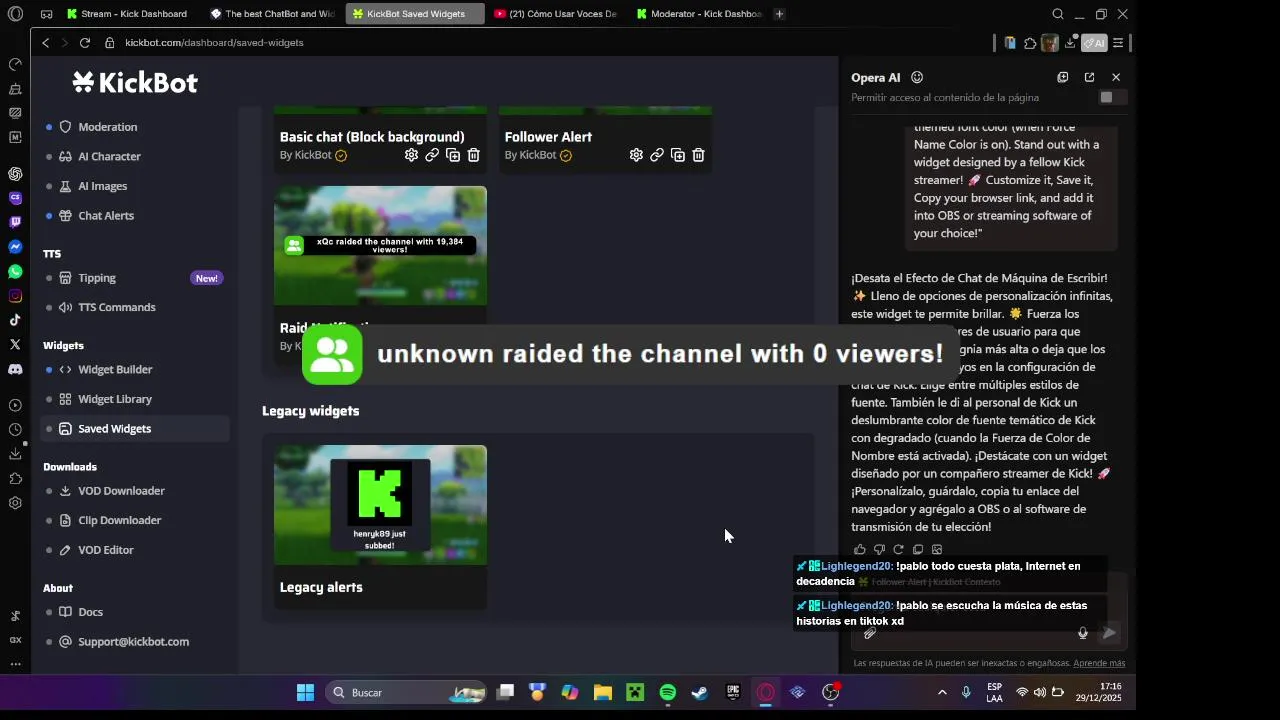Open Windows Start menu
The width and height of the screenshot is (1280, 720).
[x=305, y=692]
